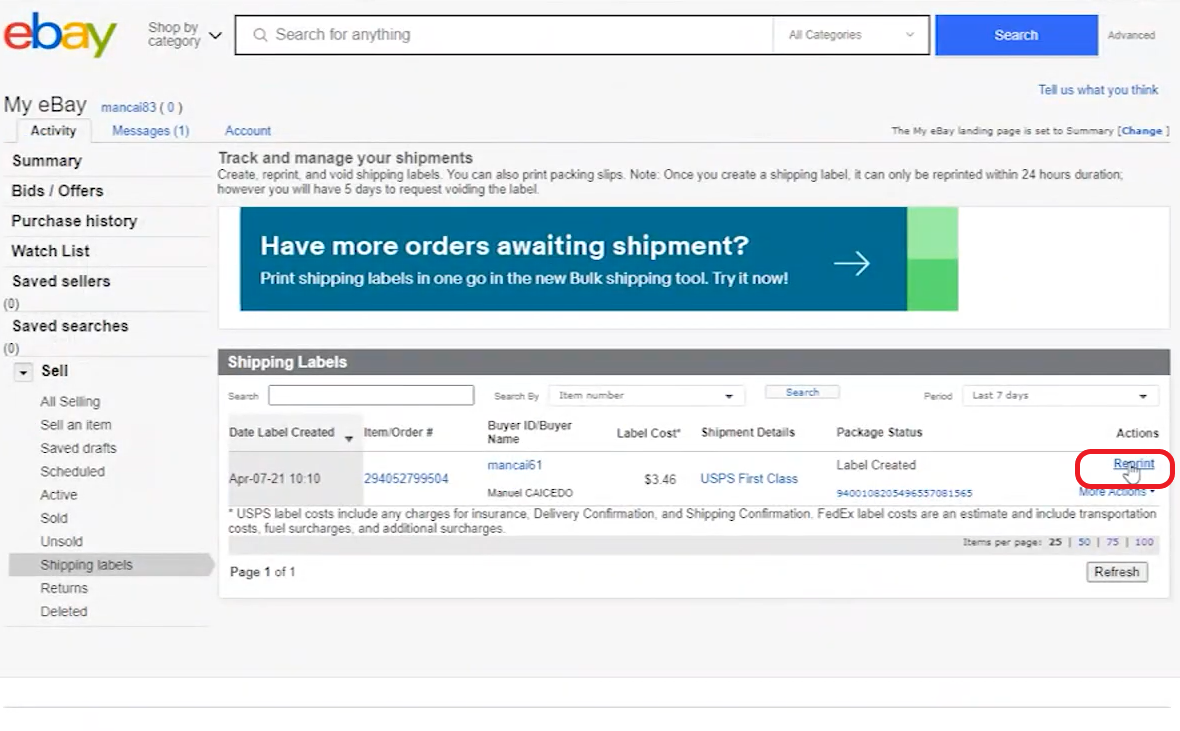The height and width of the screenshot is (731, 1180).
Task: Open Returns in sidebar
Action: point(64,588)
